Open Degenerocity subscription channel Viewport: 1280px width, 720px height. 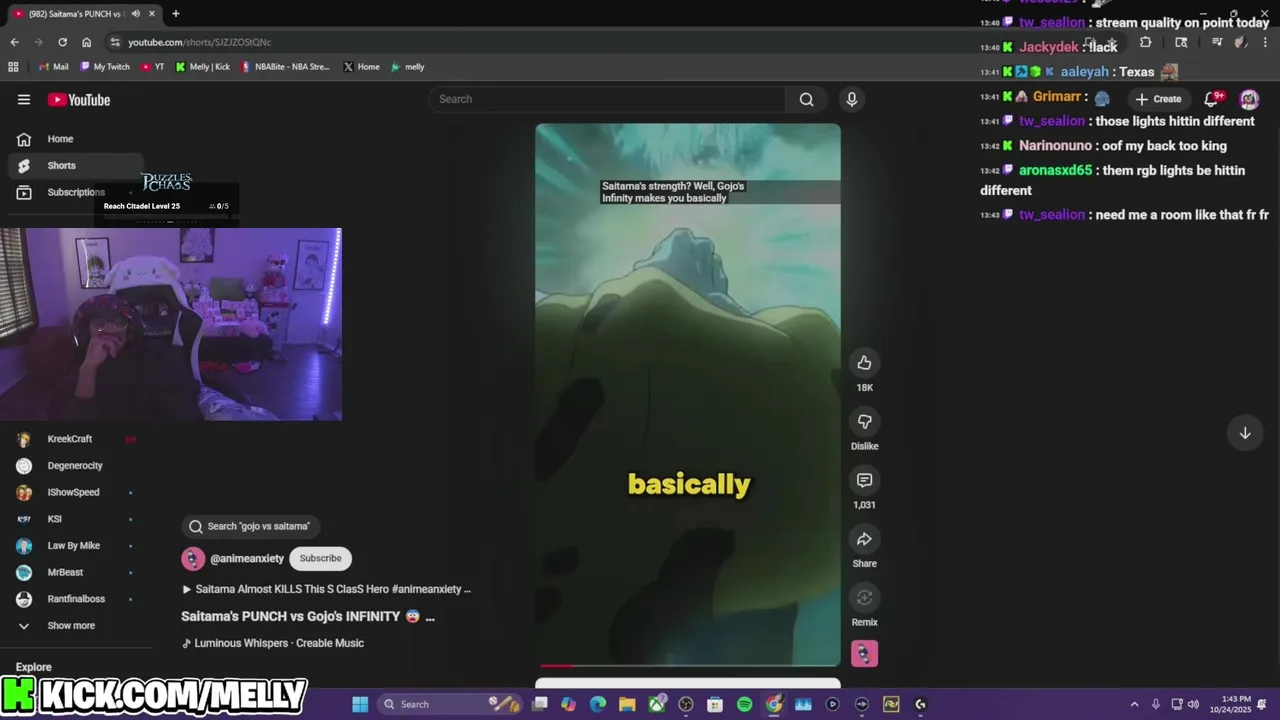click(x=75, y=466)
